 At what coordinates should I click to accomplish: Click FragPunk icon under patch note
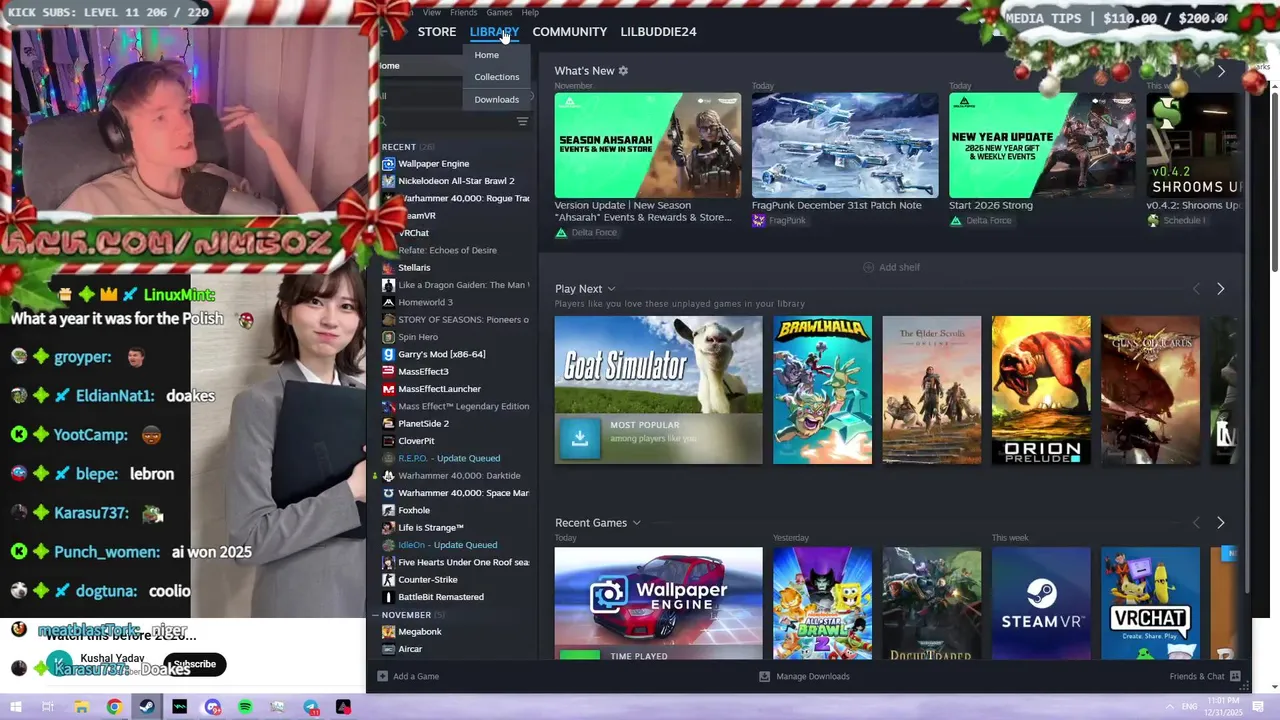pos(758,220)
